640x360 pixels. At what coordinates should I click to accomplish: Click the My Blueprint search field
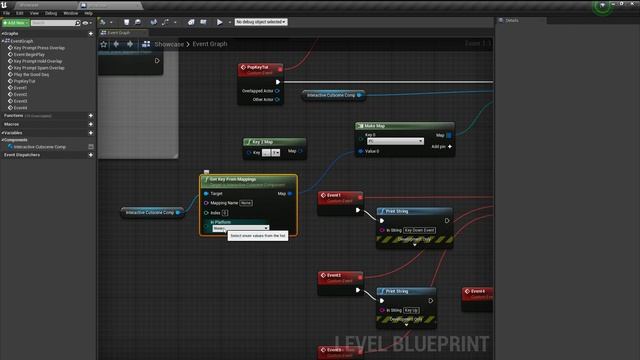53,23
